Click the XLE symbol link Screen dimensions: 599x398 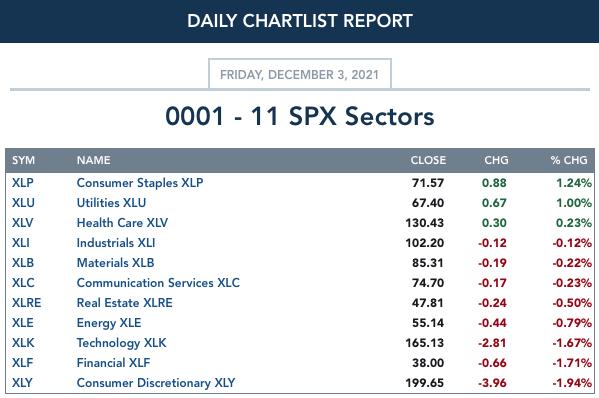point(23,323)
